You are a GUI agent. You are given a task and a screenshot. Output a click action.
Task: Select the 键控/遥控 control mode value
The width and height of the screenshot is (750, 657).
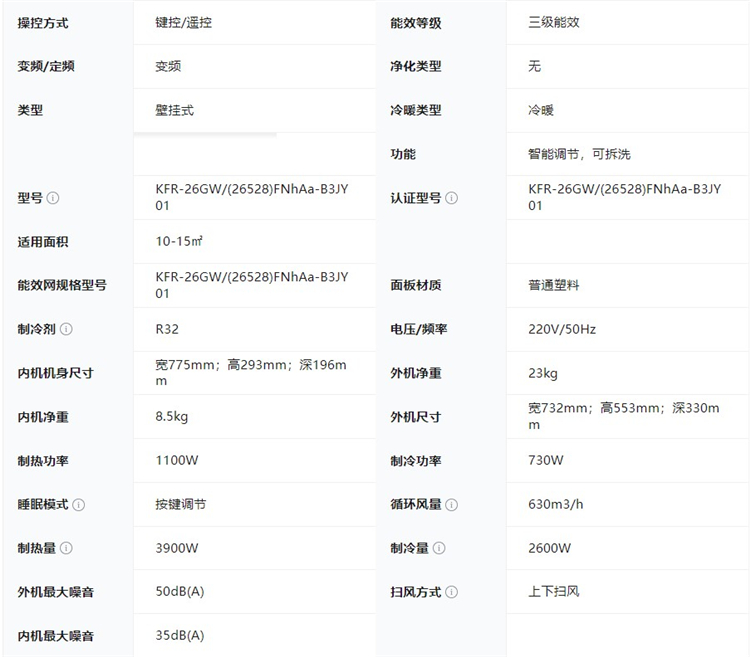point(183,22)
